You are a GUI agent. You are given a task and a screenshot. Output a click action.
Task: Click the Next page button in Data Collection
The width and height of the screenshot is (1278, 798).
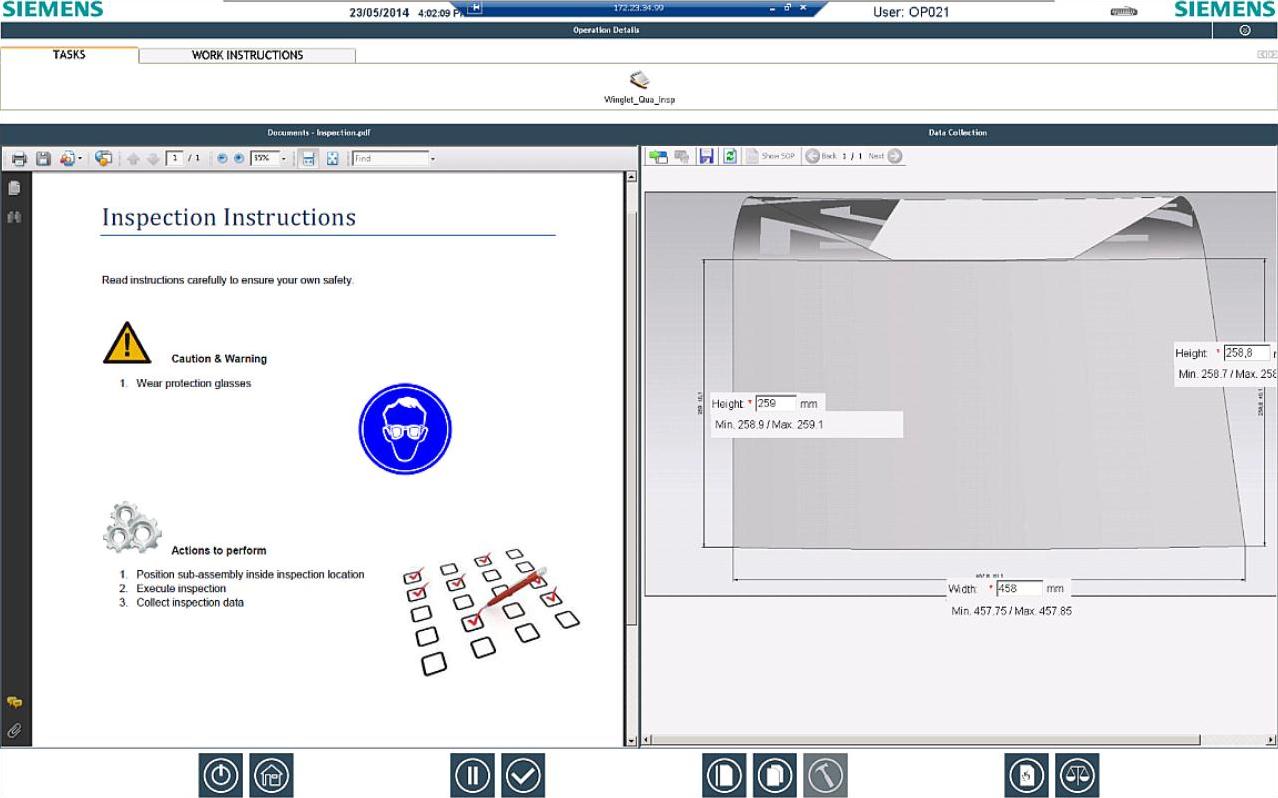tap(885, 156)
